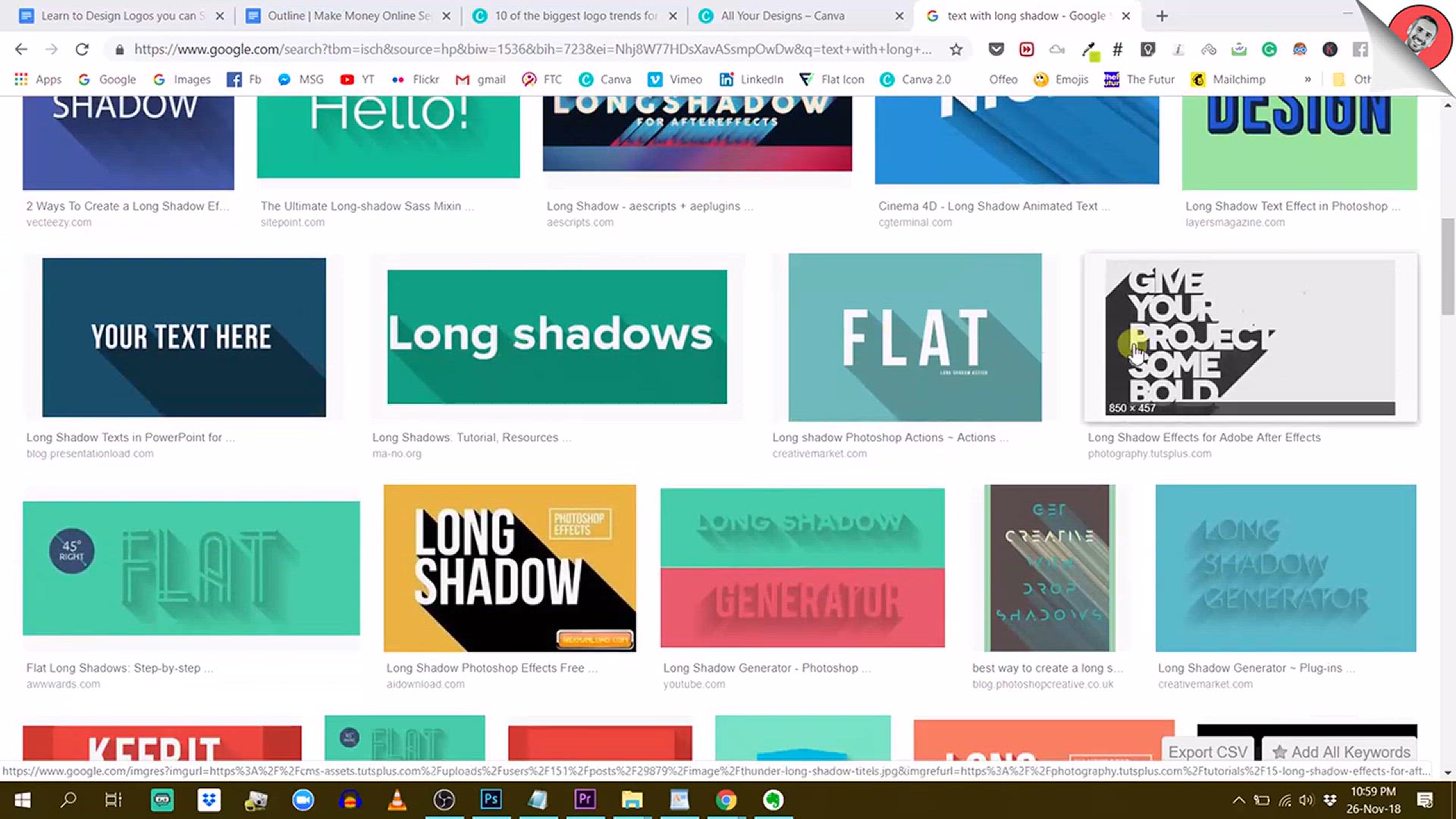Open the Canva bookmark
Image resolution: width=1456 pixels, height=819 pixels.
(604, 79)
